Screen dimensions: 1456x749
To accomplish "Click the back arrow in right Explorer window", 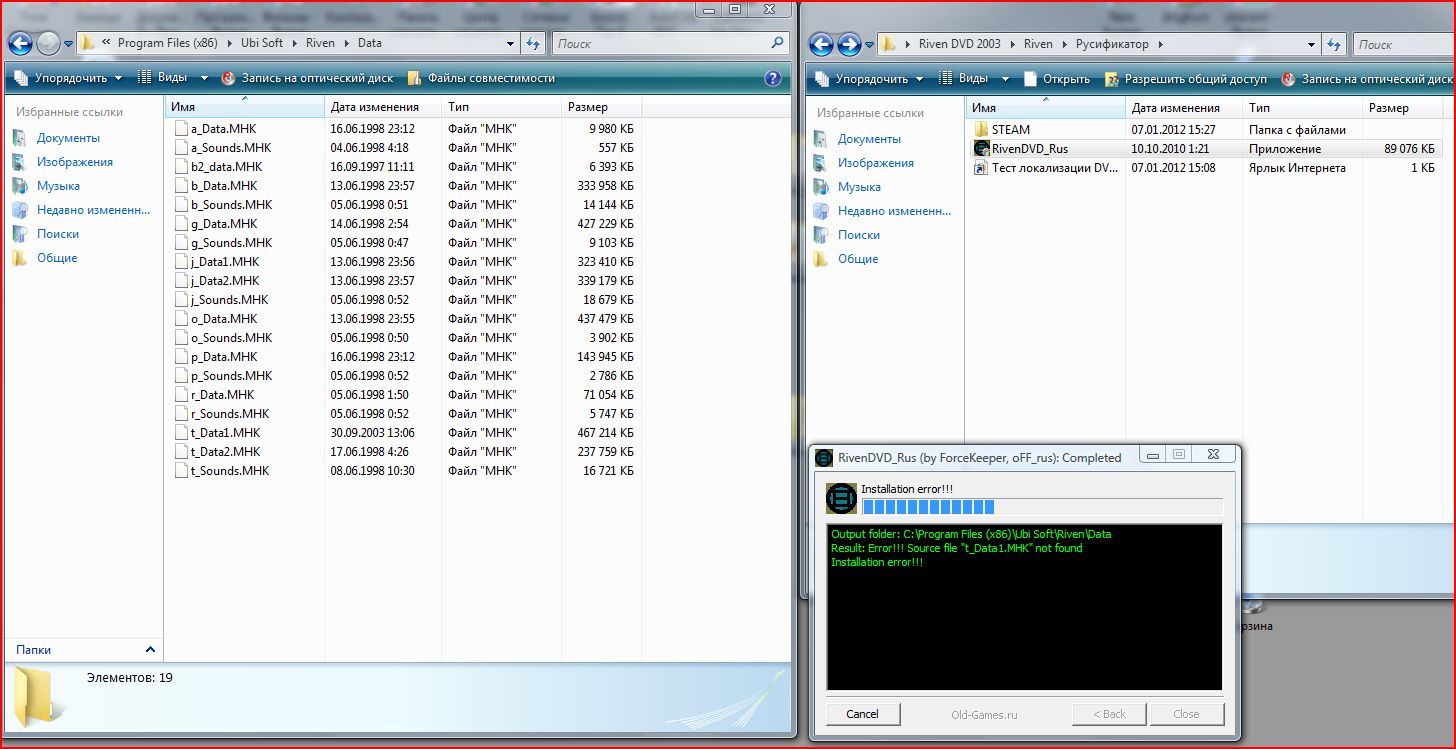I will tap(821, 44).
